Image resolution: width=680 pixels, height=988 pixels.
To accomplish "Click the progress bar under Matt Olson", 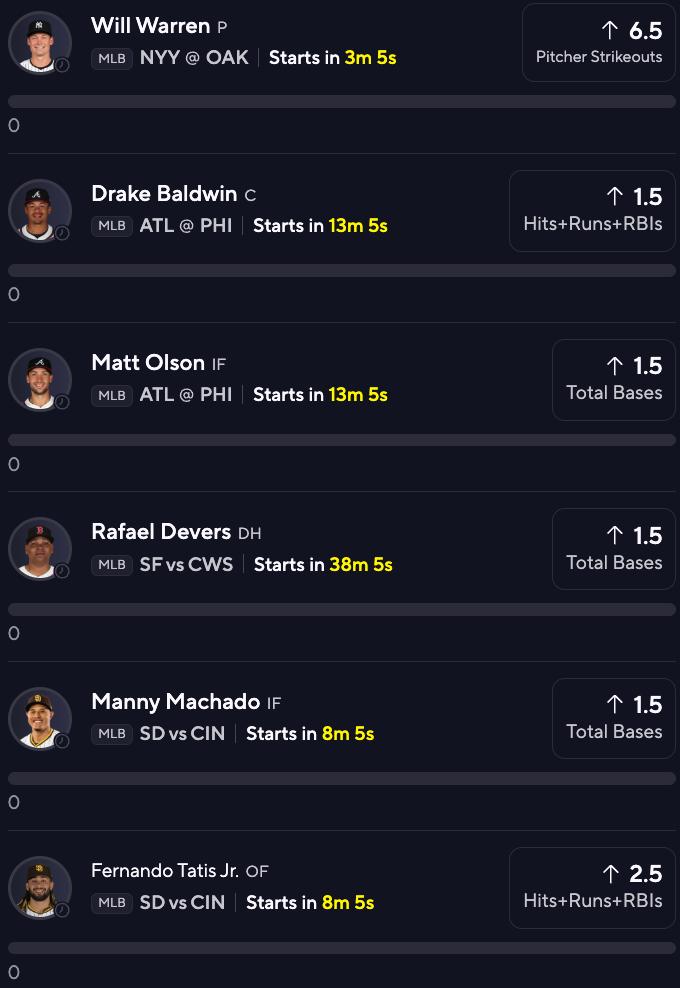I will click(x=342, y=440).
